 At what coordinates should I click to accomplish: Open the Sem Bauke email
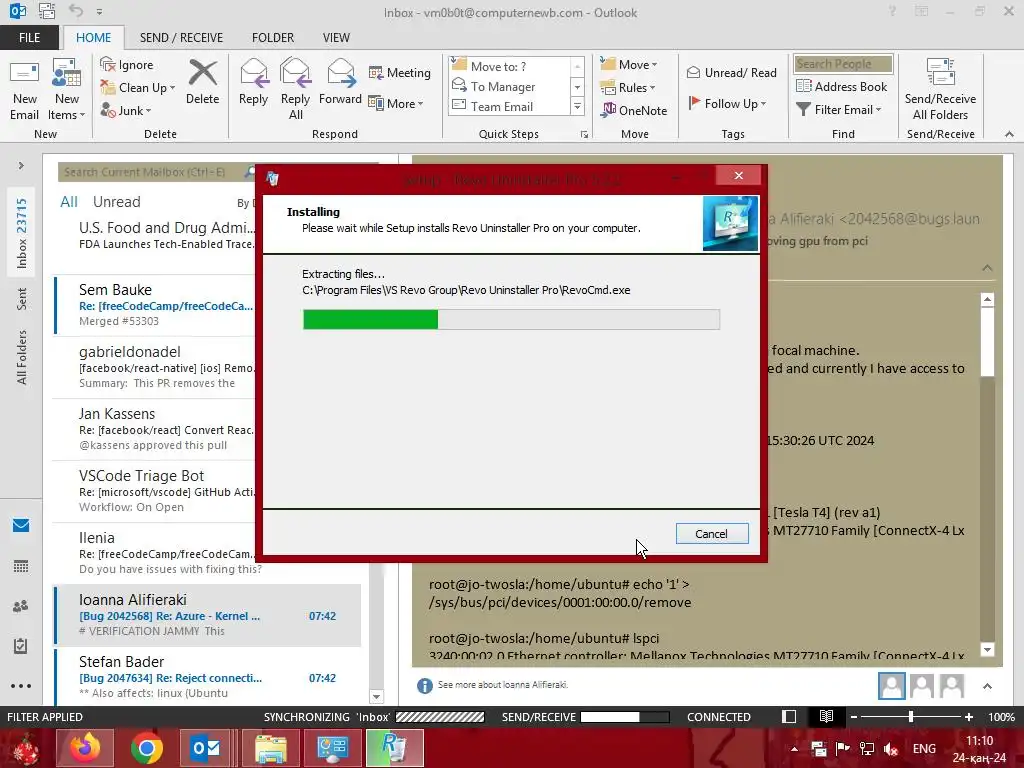click(x=155, y=305)
